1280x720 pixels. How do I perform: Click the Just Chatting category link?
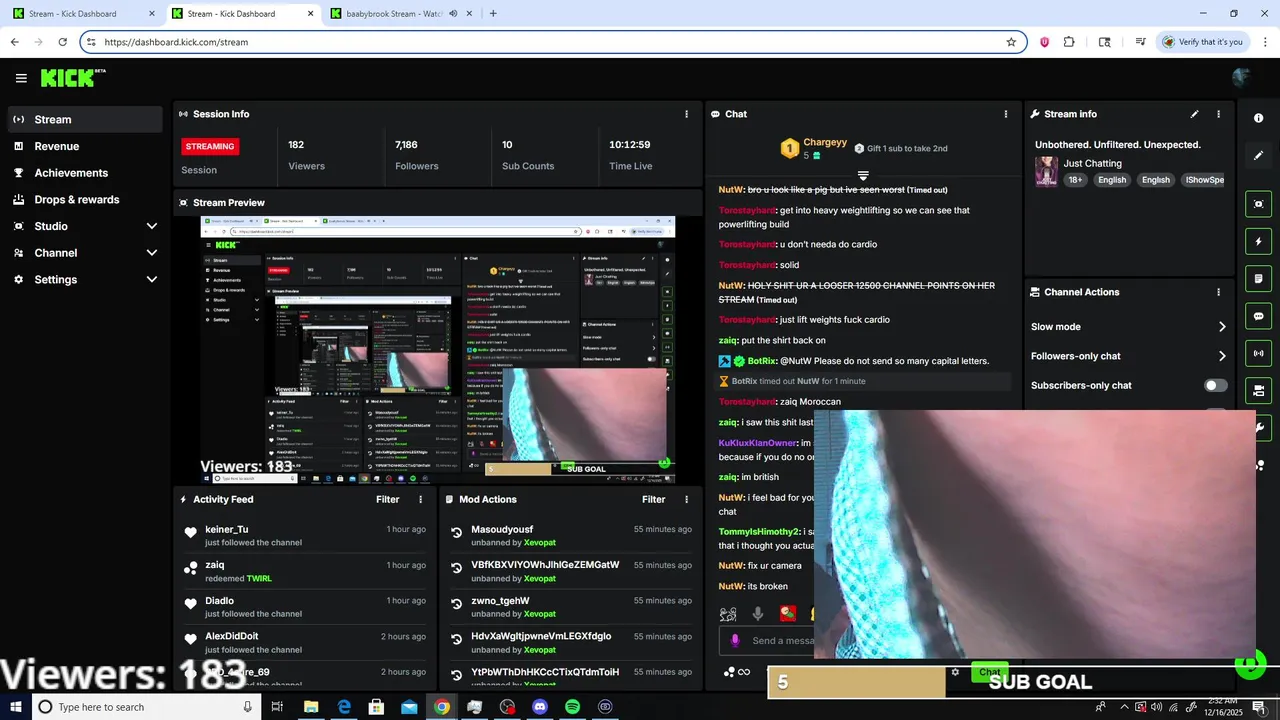1092,163
